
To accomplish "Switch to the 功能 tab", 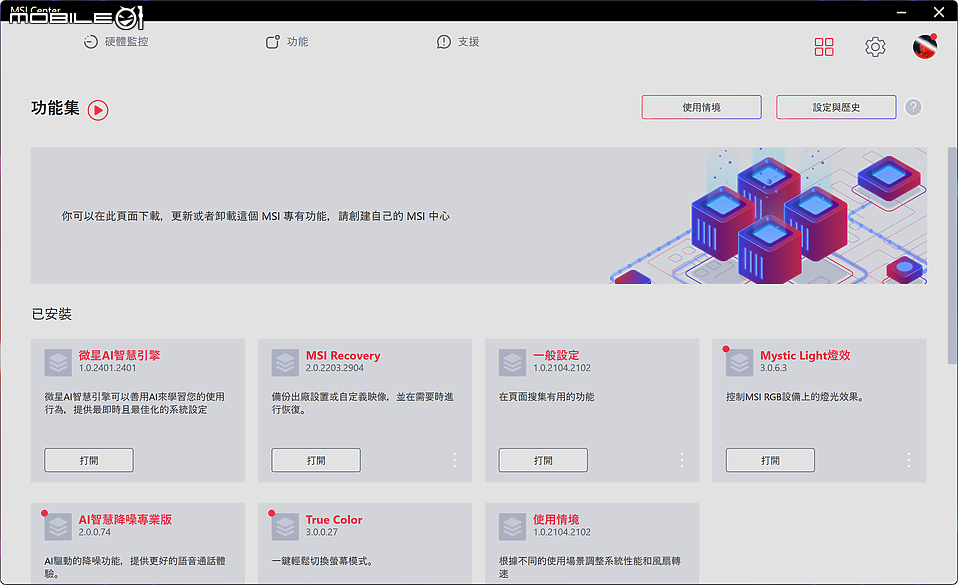I will [x=287, y=42].
